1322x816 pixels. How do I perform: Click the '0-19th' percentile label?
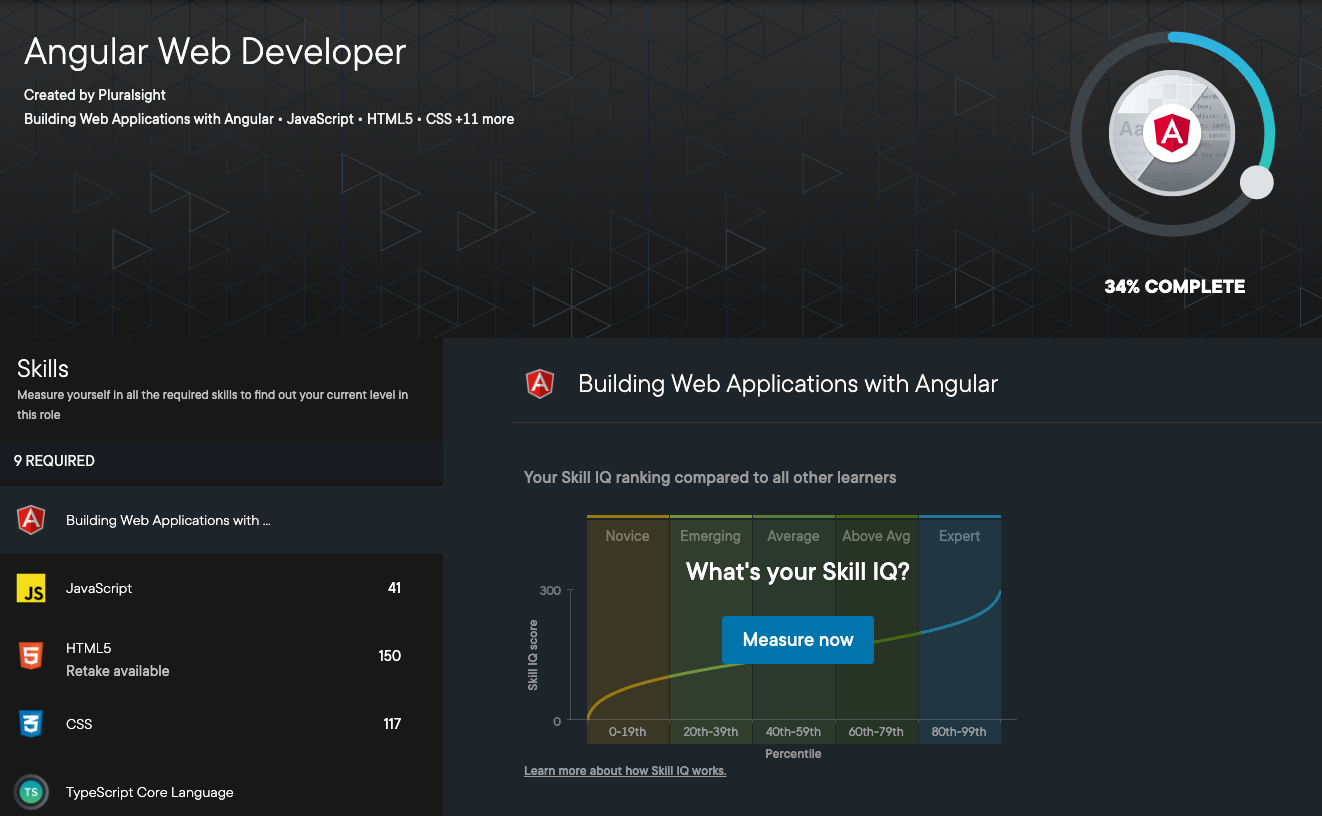[628, 732]
